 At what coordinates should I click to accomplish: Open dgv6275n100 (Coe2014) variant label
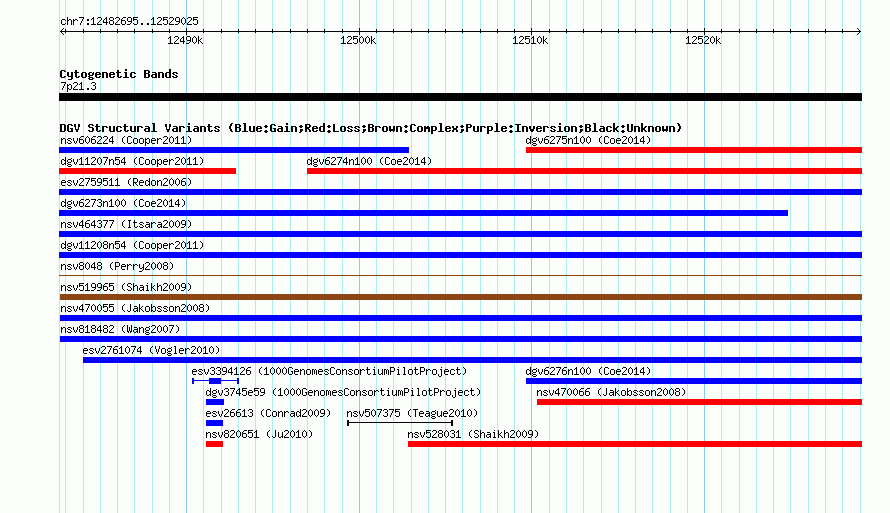588,140
